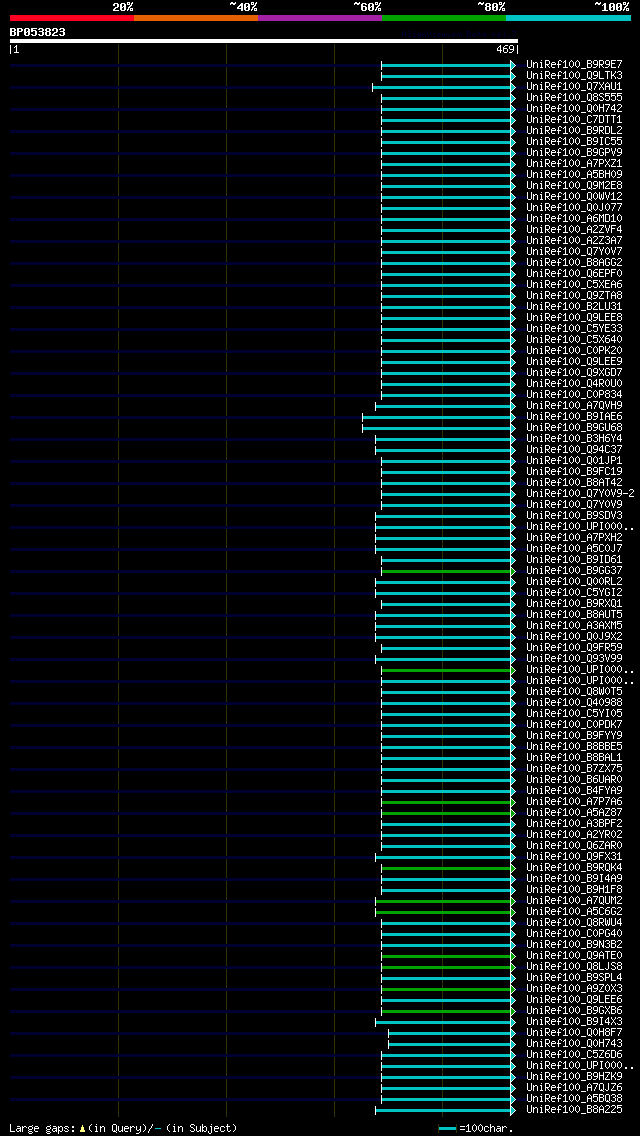Select the UniRef100_C0PK20 label
640x1136 pixels.
click(x=574, y=351)
